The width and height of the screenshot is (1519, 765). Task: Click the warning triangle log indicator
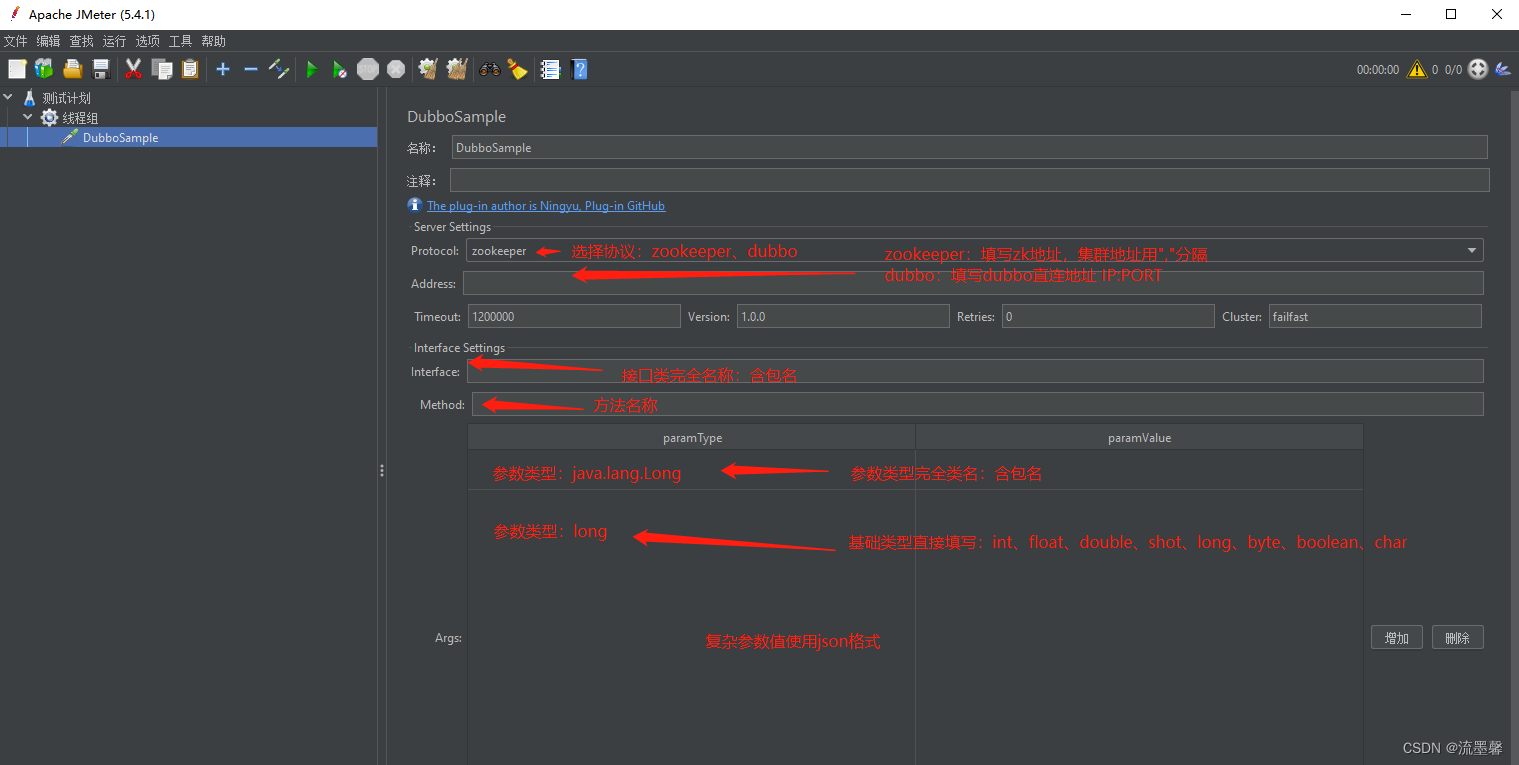[1417, 69]
